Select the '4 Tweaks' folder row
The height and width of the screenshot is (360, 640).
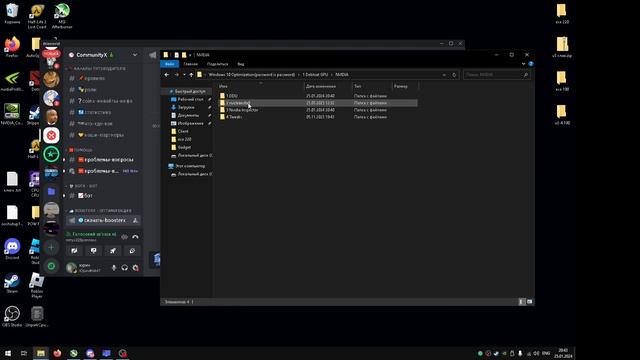(x=318, y=117)
